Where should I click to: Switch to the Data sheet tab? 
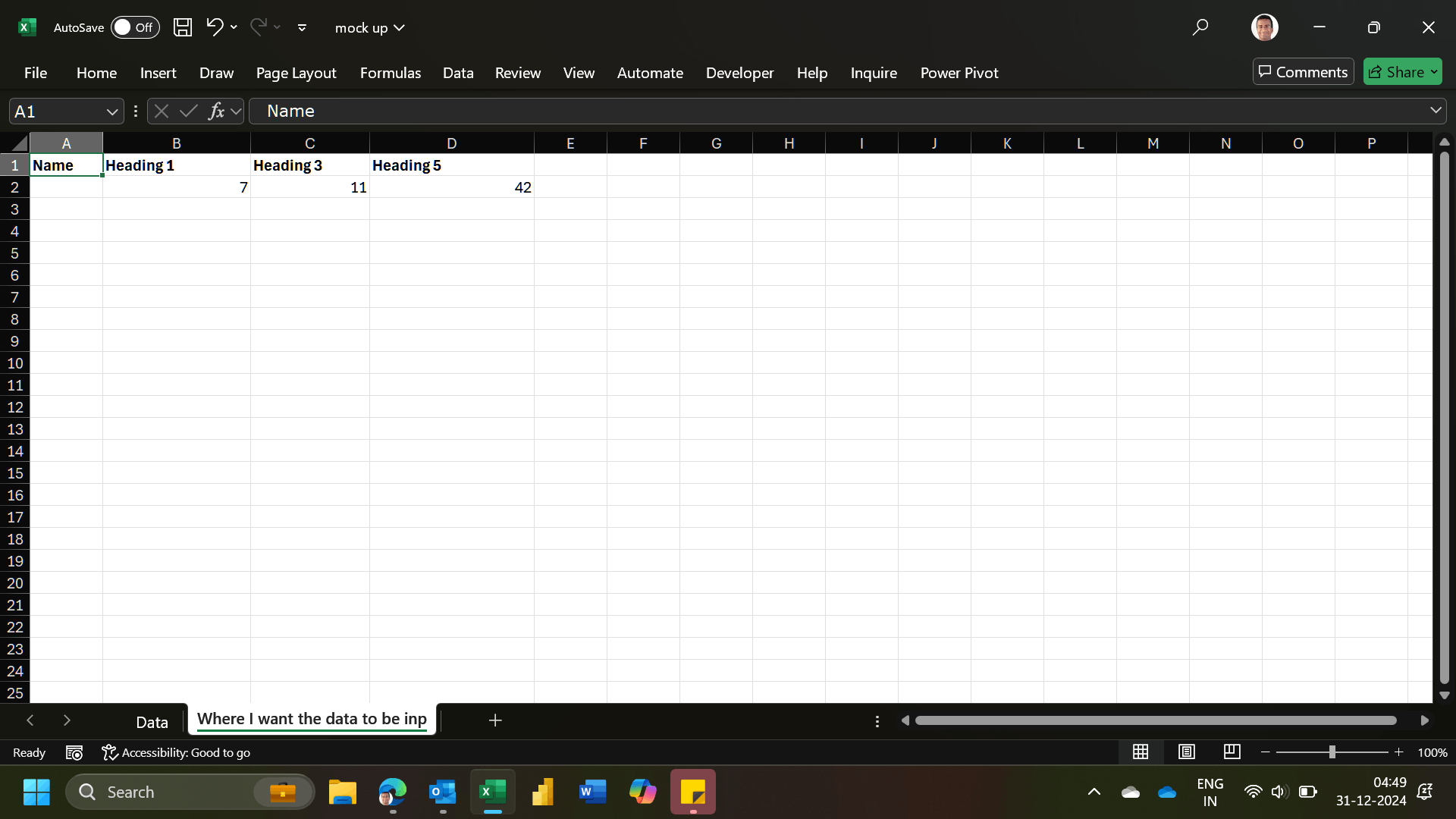(152, 722)
